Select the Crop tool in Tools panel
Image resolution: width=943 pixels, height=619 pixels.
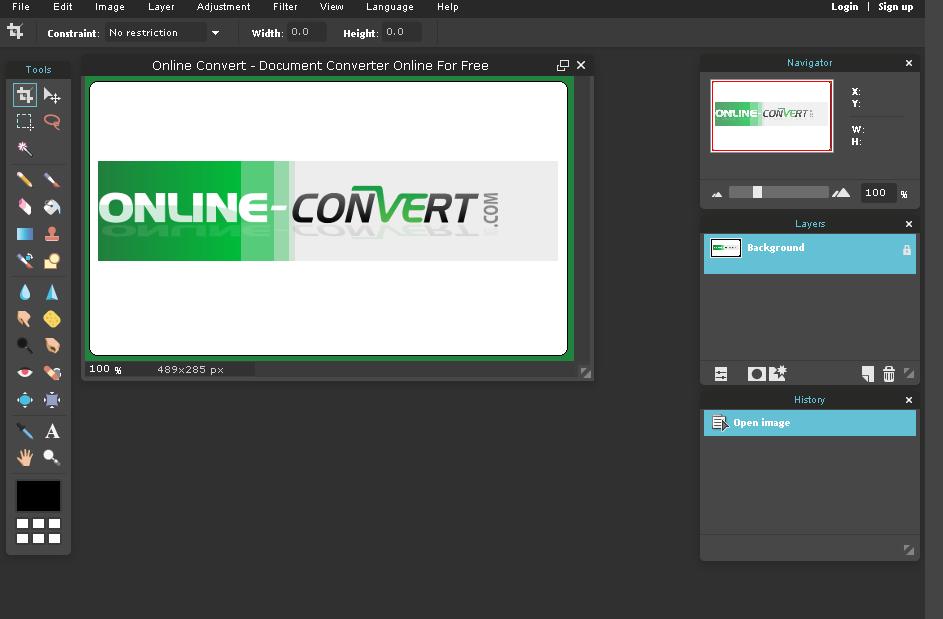(x=25, y=95)
